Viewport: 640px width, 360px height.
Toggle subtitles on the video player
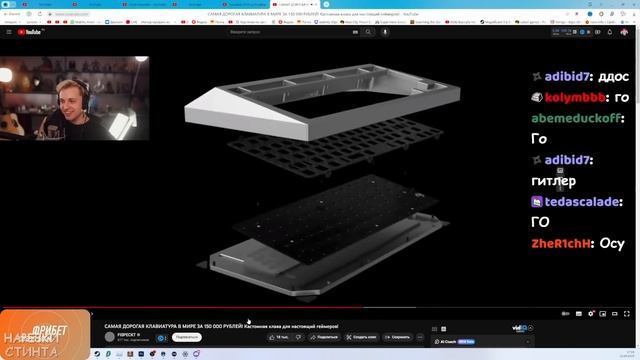(x=578, y=313)
